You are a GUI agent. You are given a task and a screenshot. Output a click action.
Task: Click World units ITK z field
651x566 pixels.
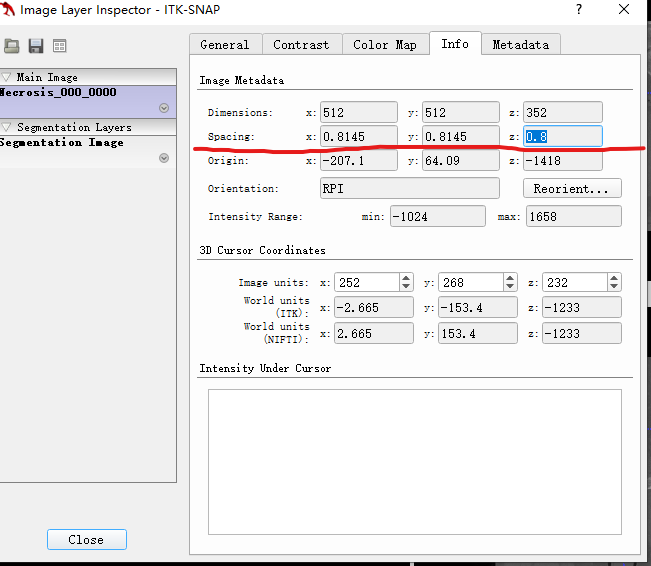[582, 308]
